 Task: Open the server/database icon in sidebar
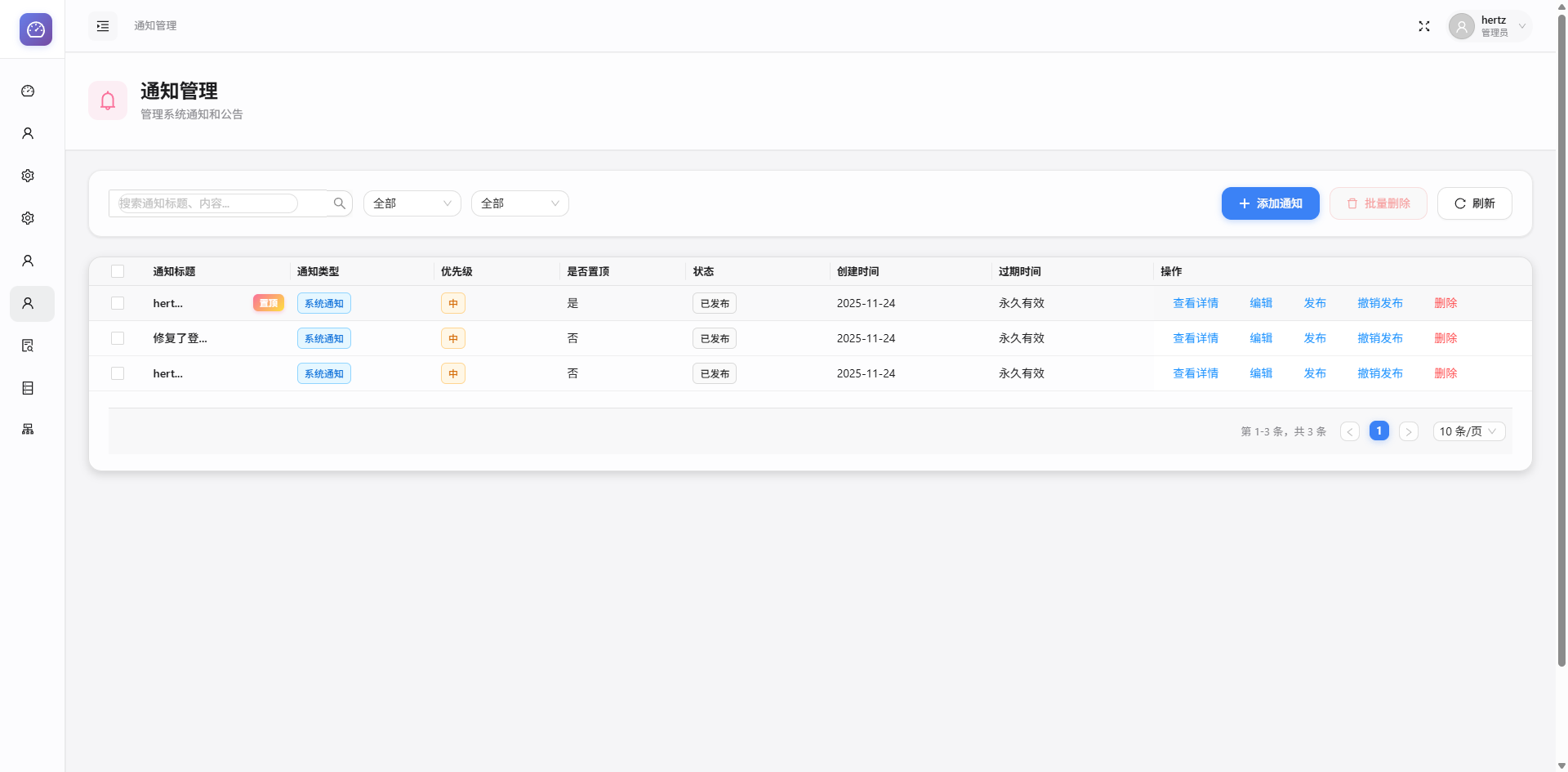coord(28,388)
